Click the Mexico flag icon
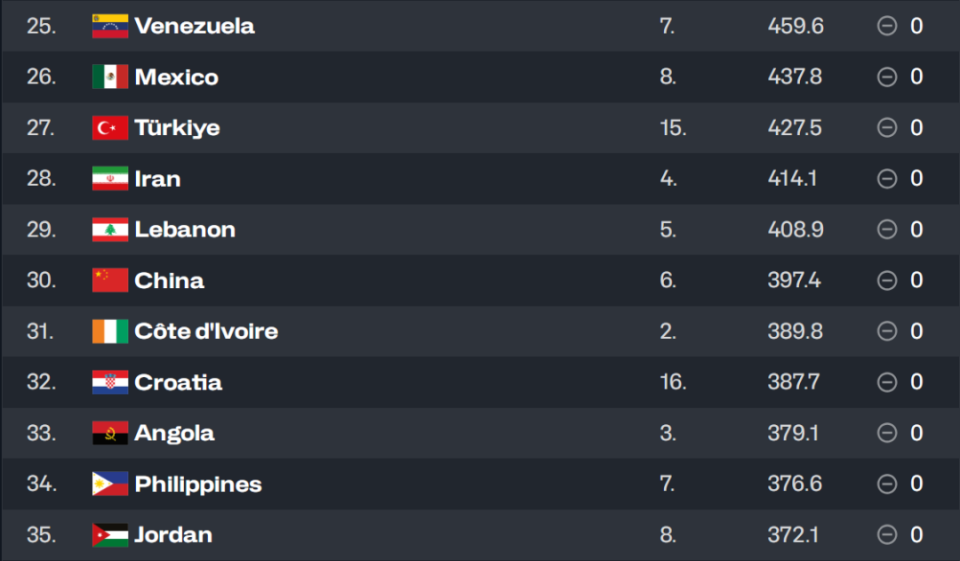 click(110, 77)
